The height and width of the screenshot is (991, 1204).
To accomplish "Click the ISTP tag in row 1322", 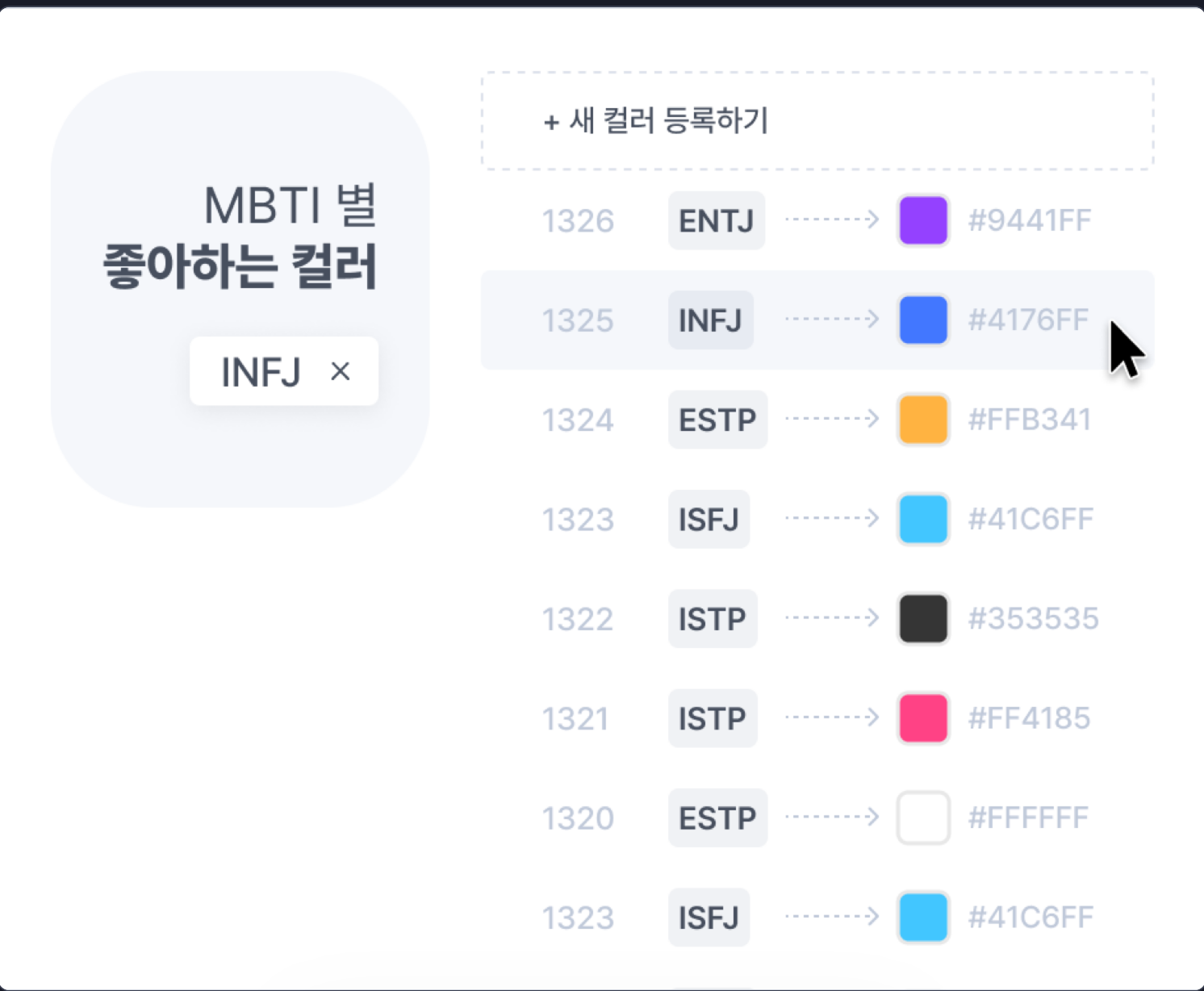I will [x=713, y=619].
